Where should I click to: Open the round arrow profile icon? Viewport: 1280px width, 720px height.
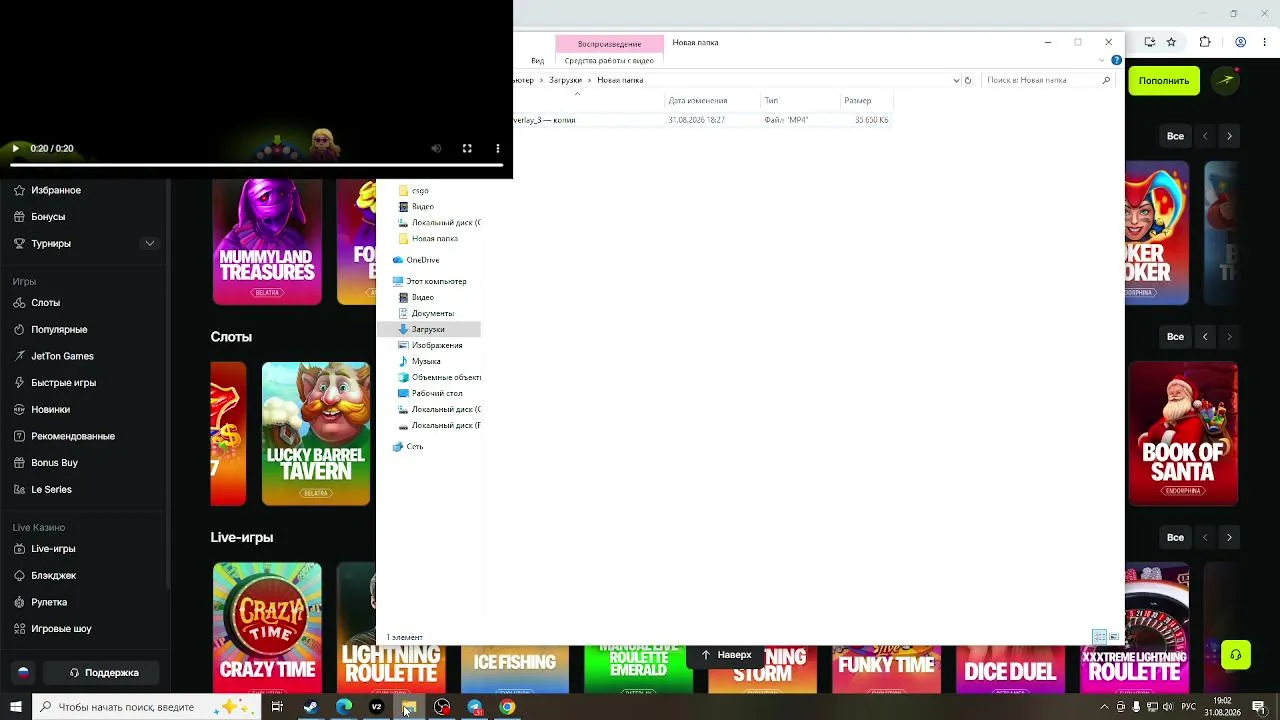pos(1227,80)
